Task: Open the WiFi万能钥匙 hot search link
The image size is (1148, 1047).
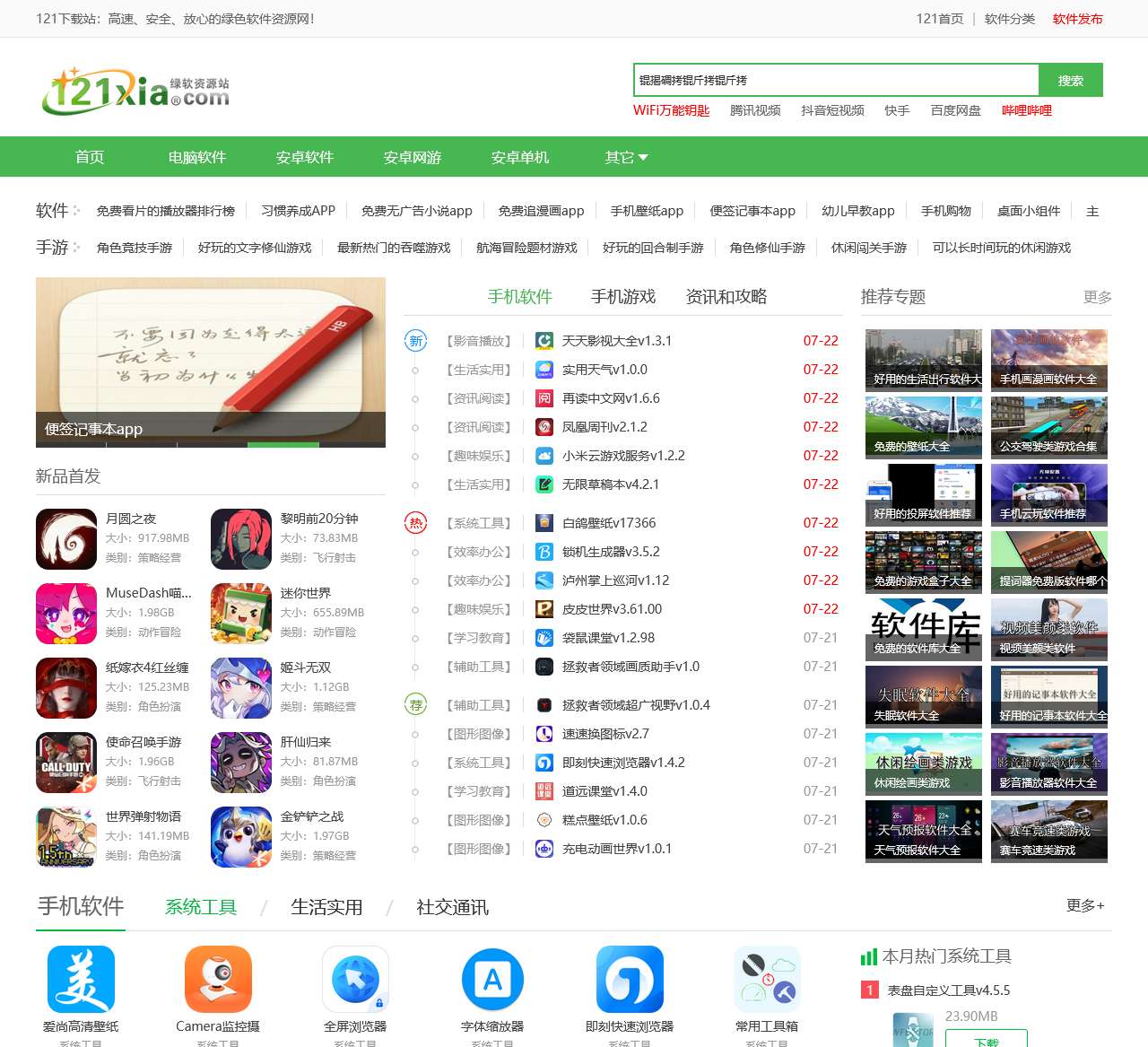Action: click(671, 110)
